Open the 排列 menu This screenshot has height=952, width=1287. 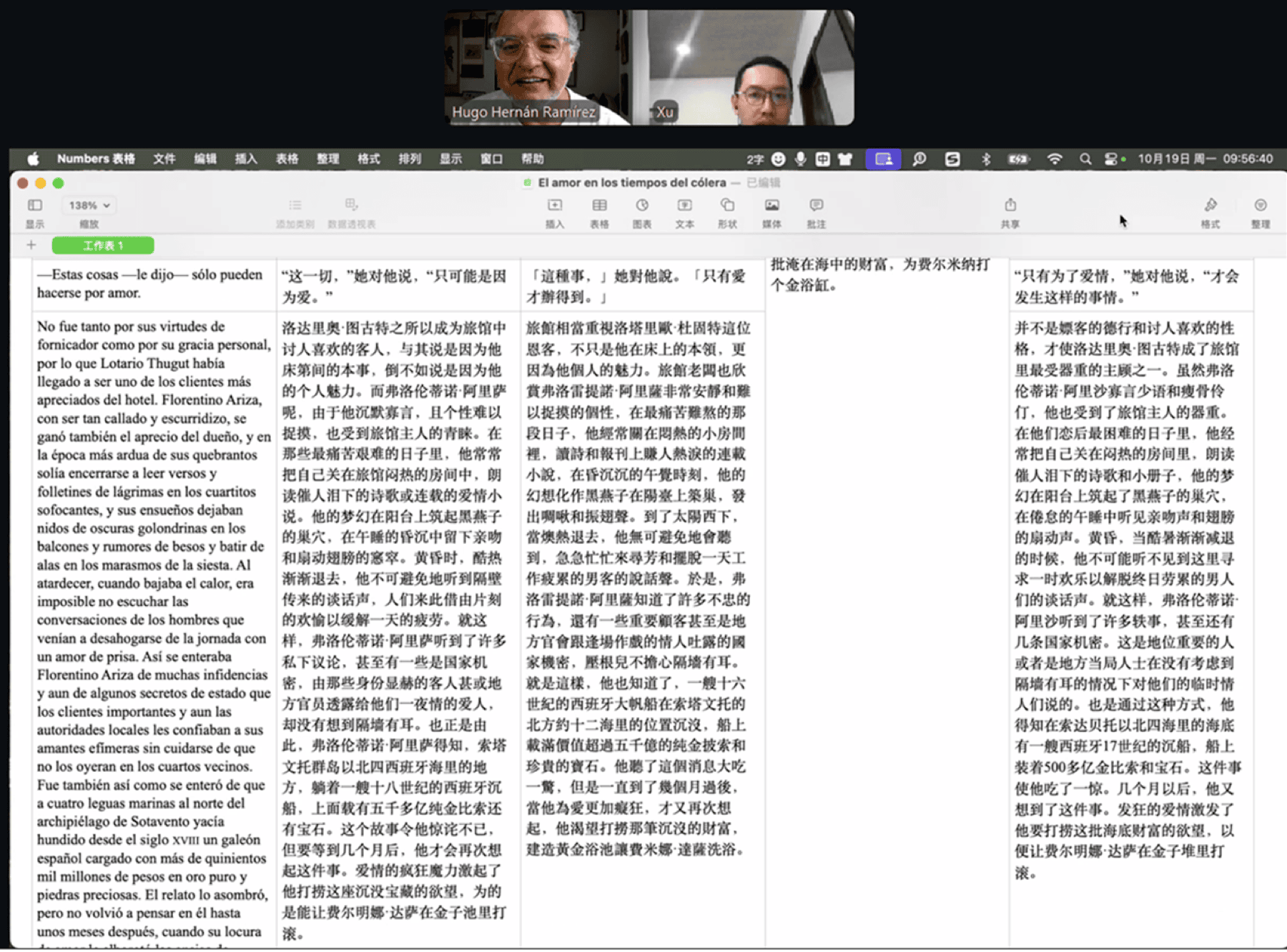[410, 159]
